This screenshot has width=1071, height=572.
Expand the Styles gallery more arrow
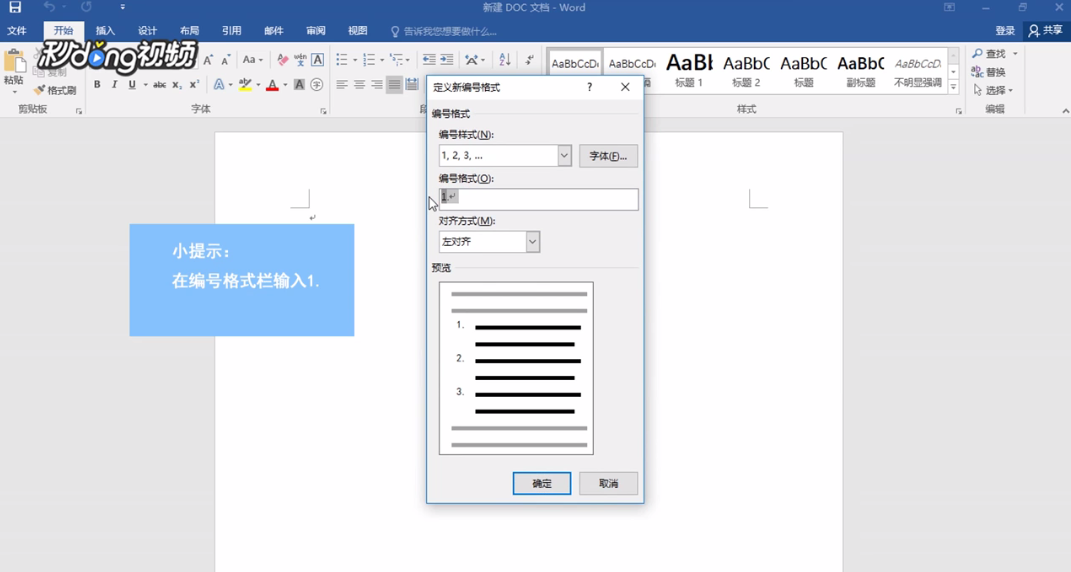954,88
